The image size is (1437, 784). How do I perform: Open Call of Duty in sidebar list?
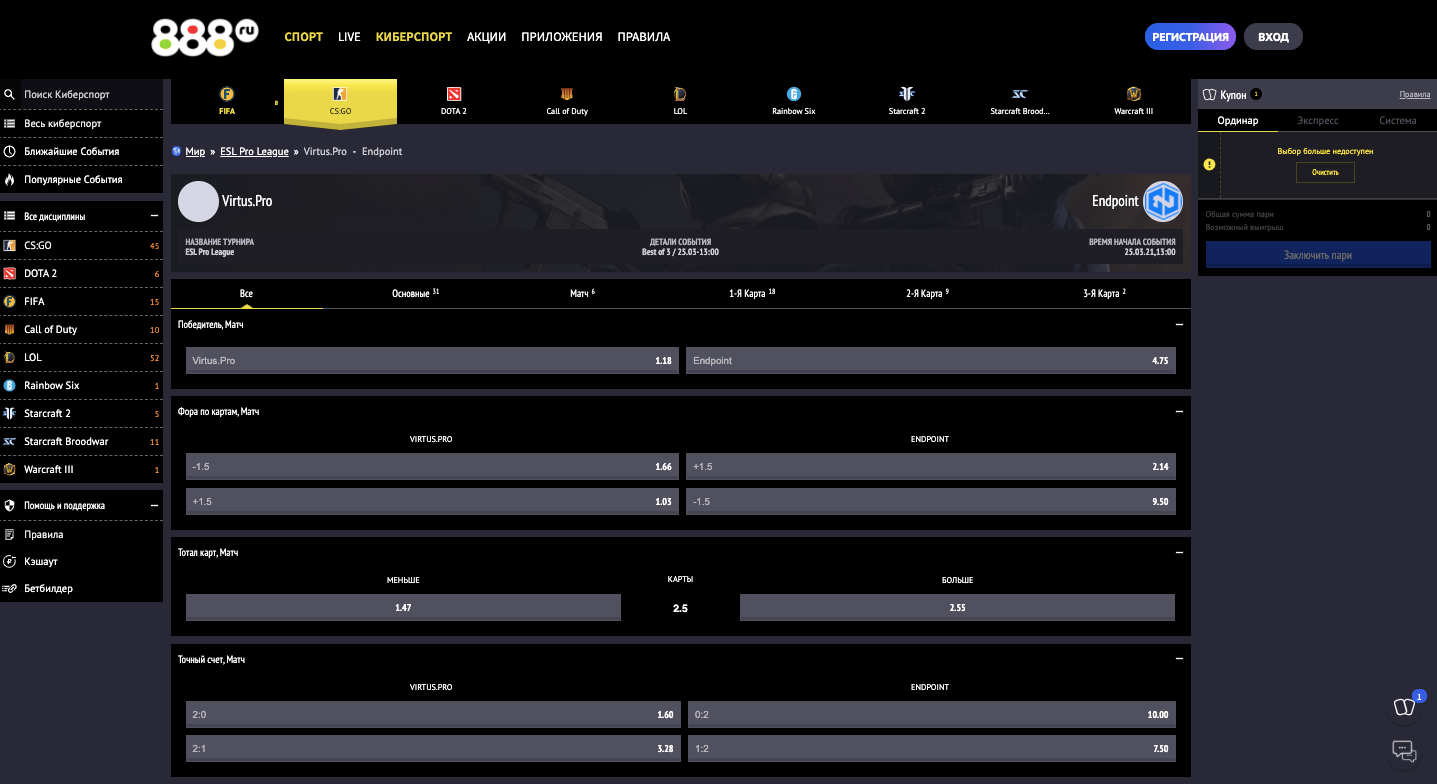point(81,329)
